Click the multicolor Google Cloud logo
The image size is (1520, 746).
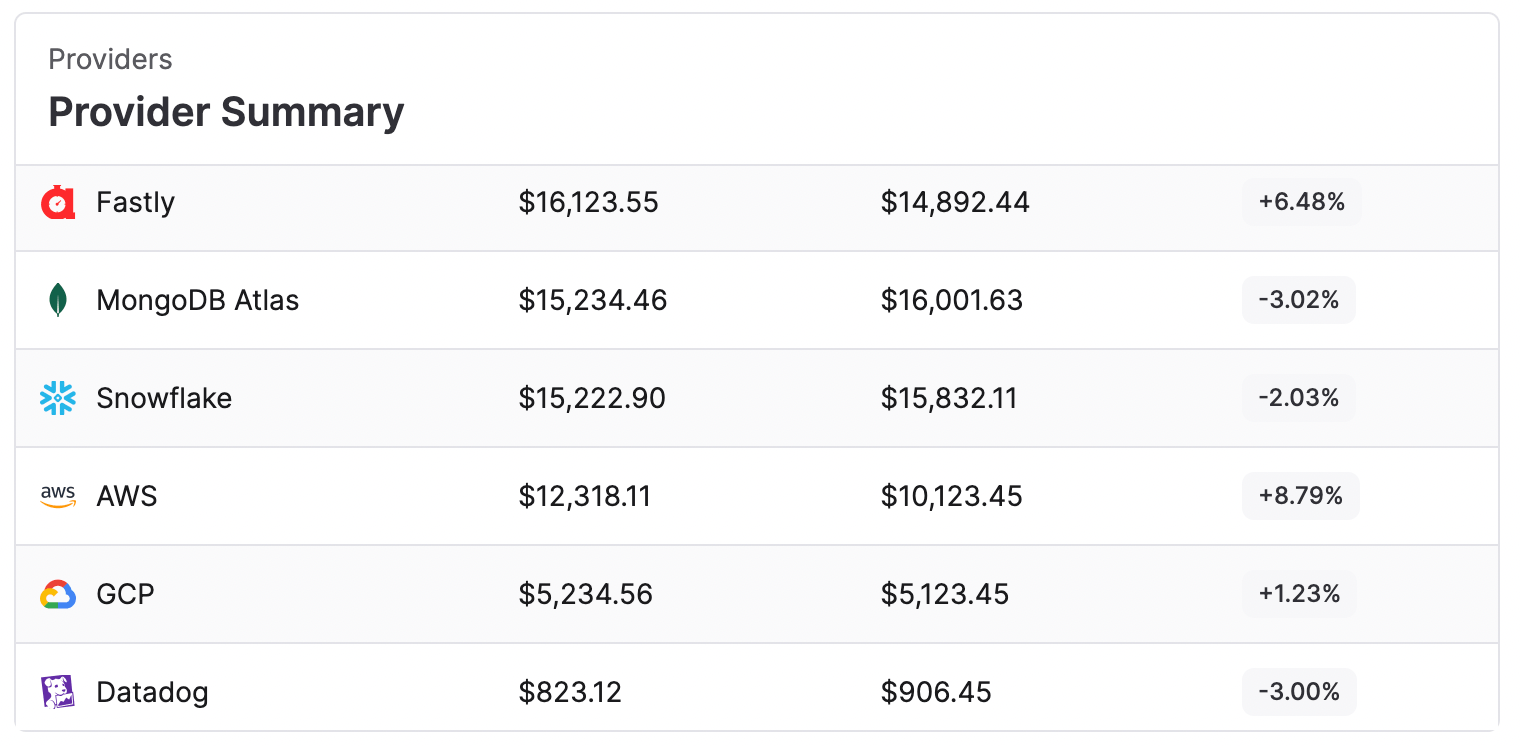pos(58,594)
